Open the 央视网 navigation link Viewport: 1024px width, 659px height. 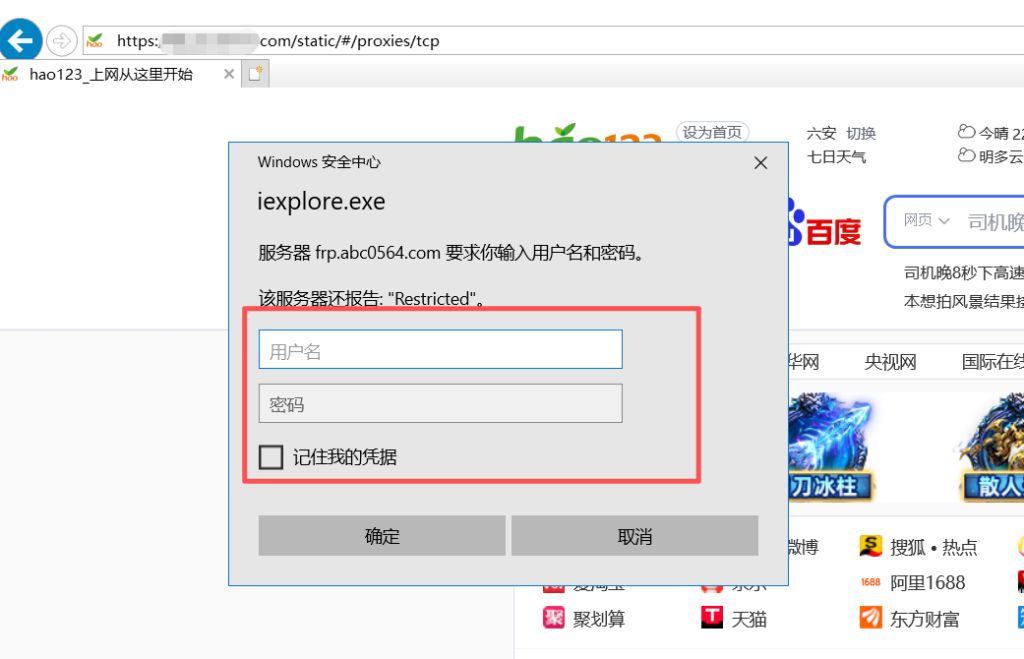[890, 362]
